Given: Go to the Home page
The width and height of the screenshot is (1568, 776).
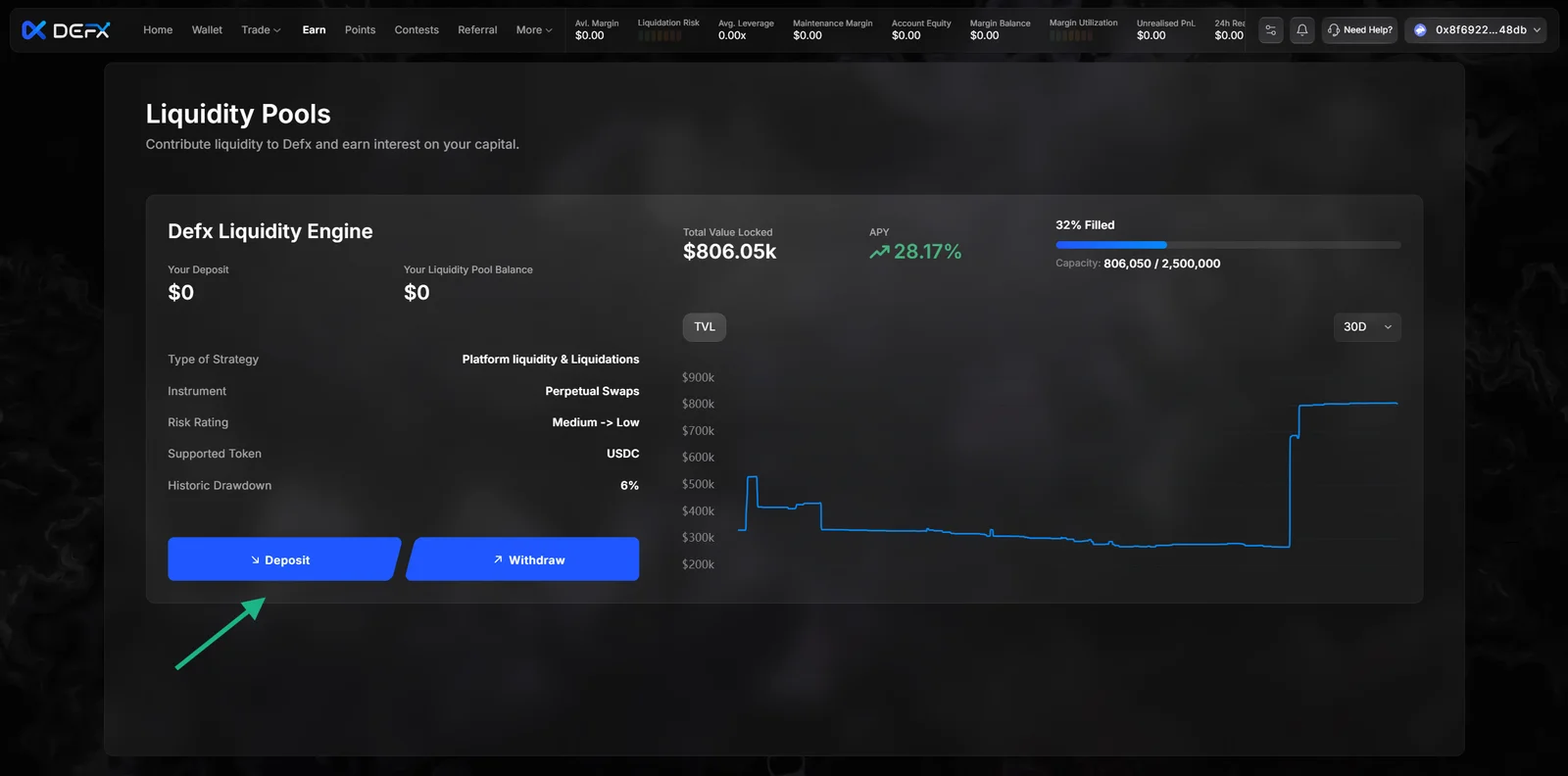Looking at the screenshot, I should click(x=158, y=30).
